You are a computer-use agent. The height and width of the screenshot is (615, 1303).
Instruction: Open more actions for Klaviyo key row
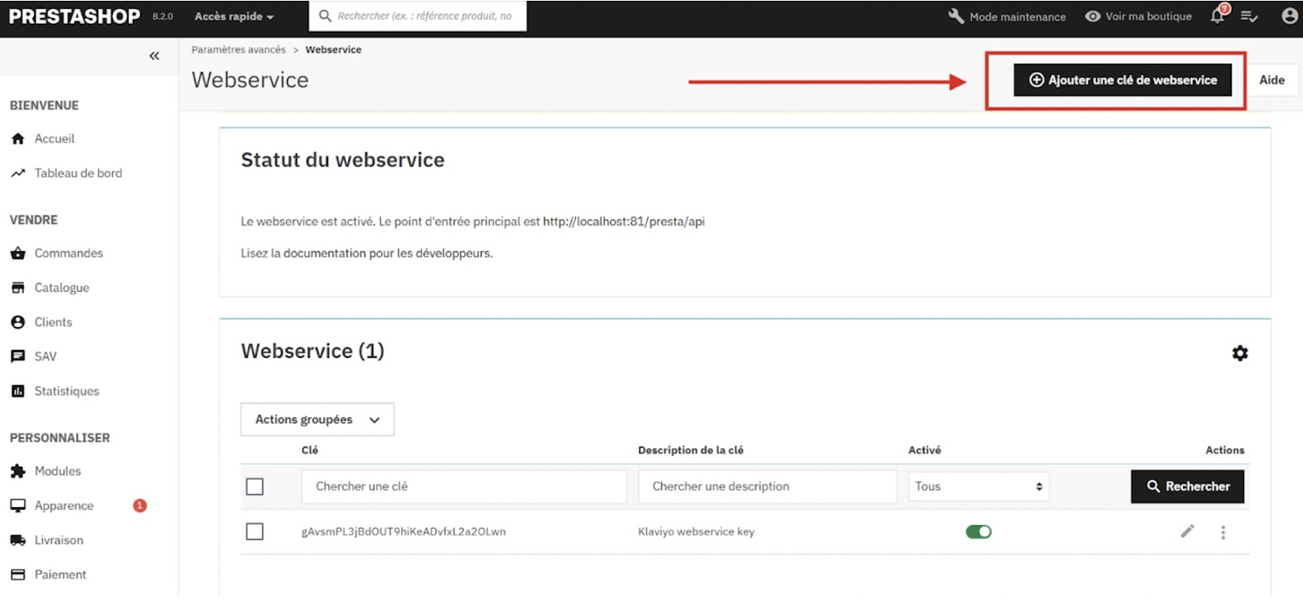click(x=1223, y=532)
